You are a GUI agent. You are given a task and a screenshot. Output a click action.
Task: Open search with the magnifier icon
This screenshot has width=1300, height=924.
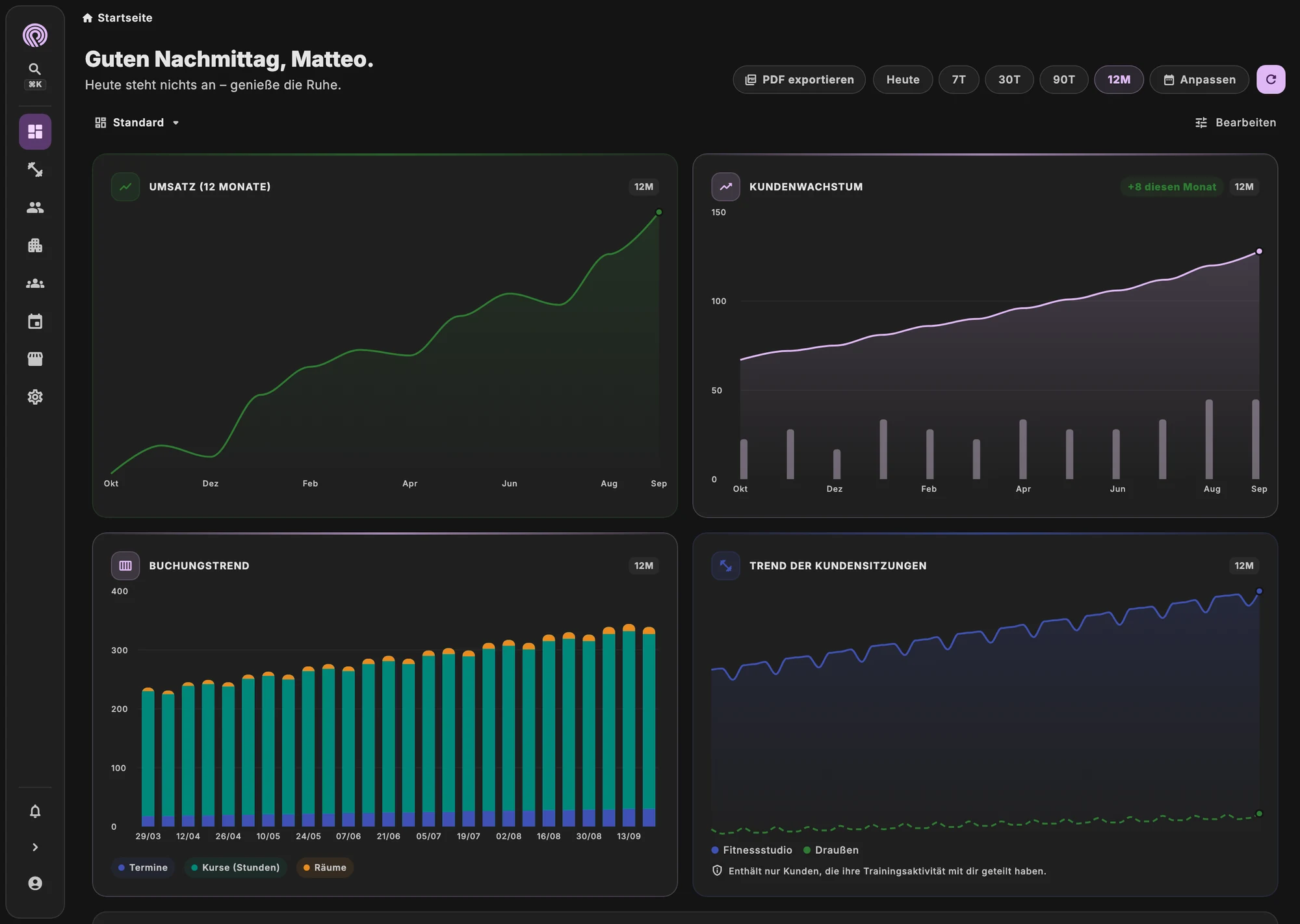pyautogui.click(x=35, y=69)
